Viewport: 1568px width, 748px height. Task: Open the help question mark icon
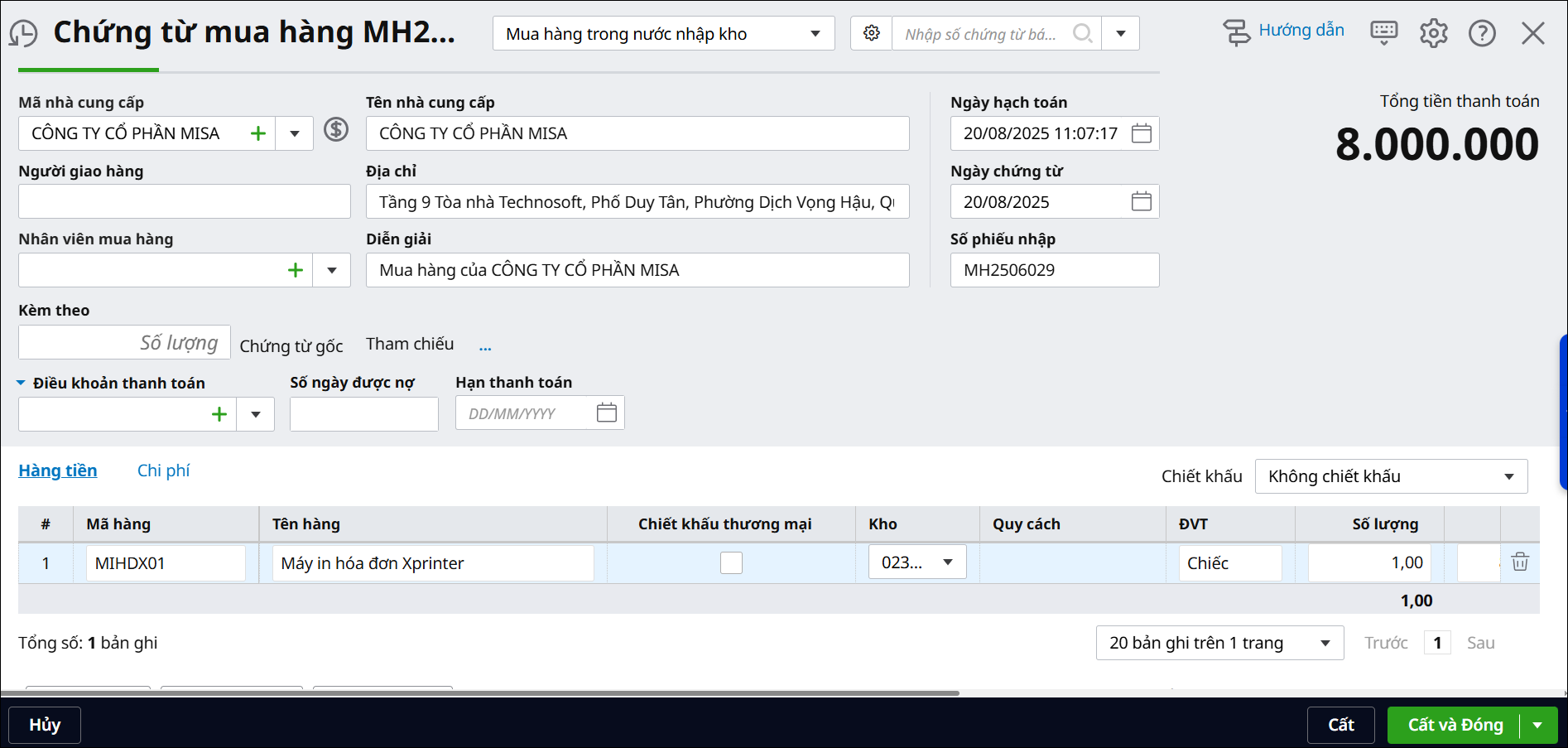click(x=1482, y=33)
